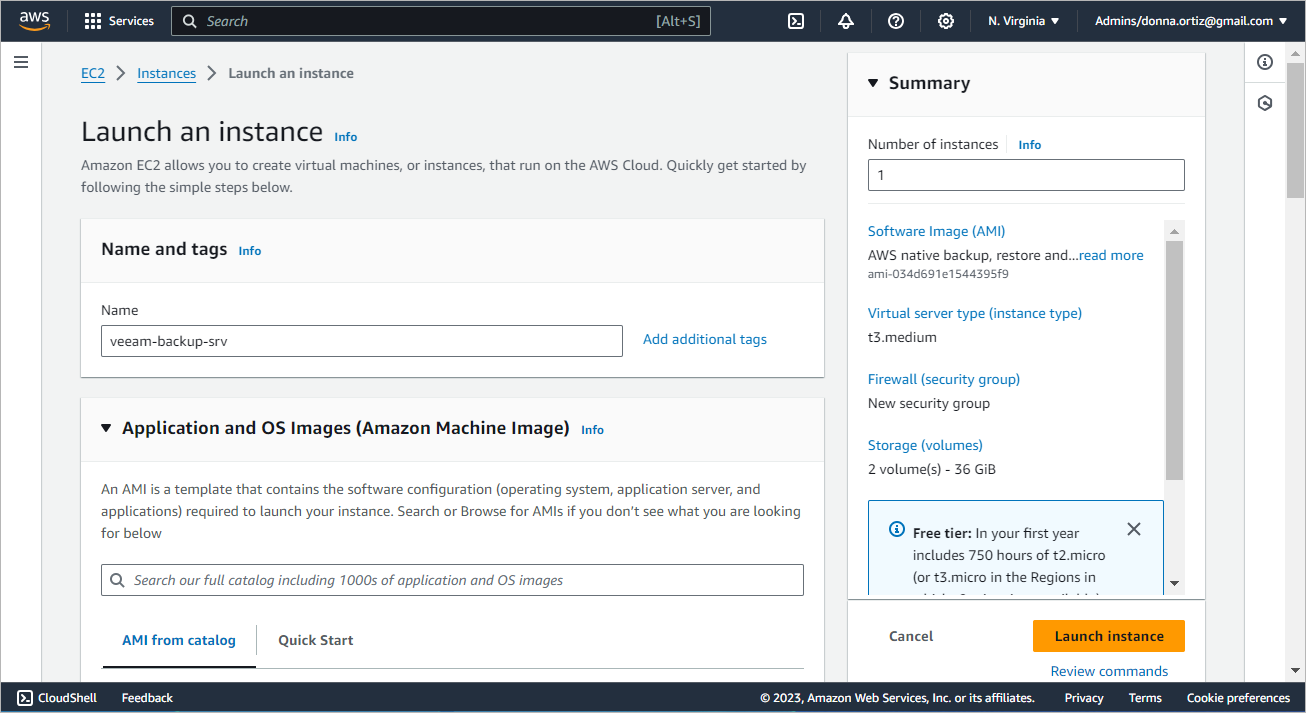Select the AMI from catalog tab

(178, 640)
